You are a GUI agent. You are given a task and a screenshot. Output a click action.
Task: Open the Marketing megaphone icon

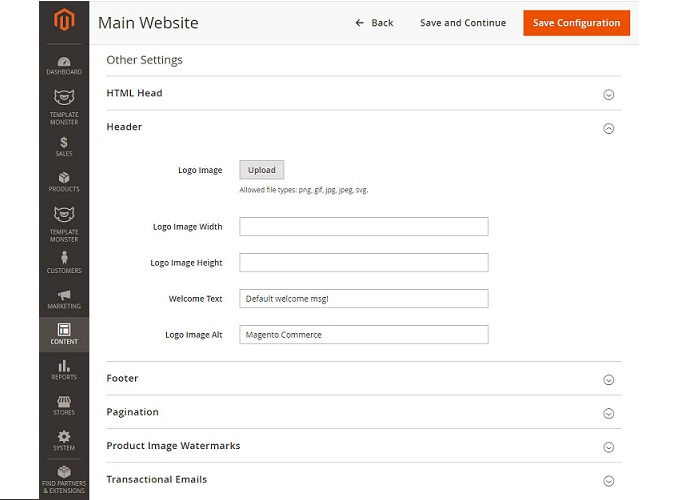pos(64,296)
